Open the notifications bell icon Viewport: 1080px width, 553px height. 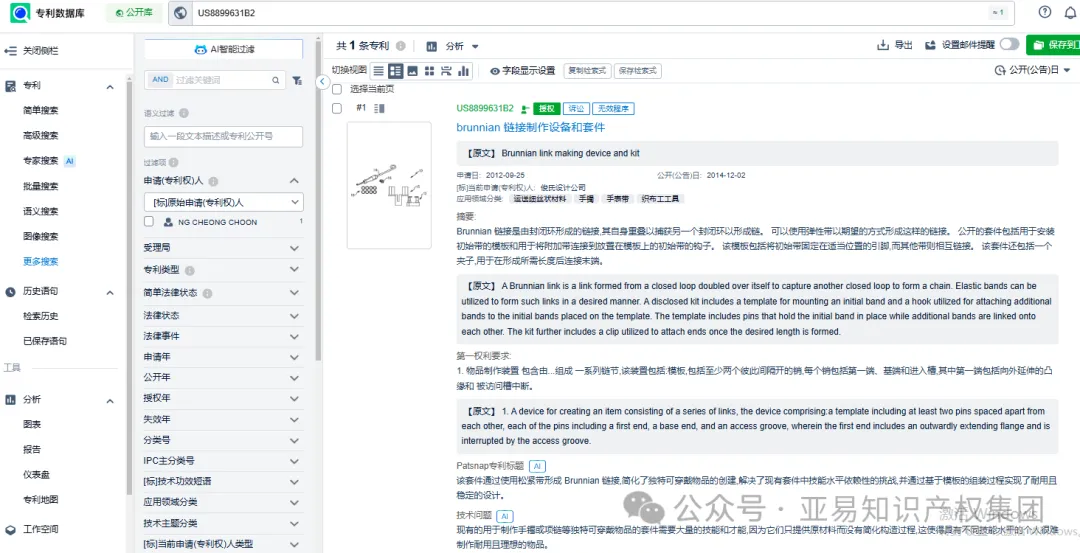coord(1070,12)
